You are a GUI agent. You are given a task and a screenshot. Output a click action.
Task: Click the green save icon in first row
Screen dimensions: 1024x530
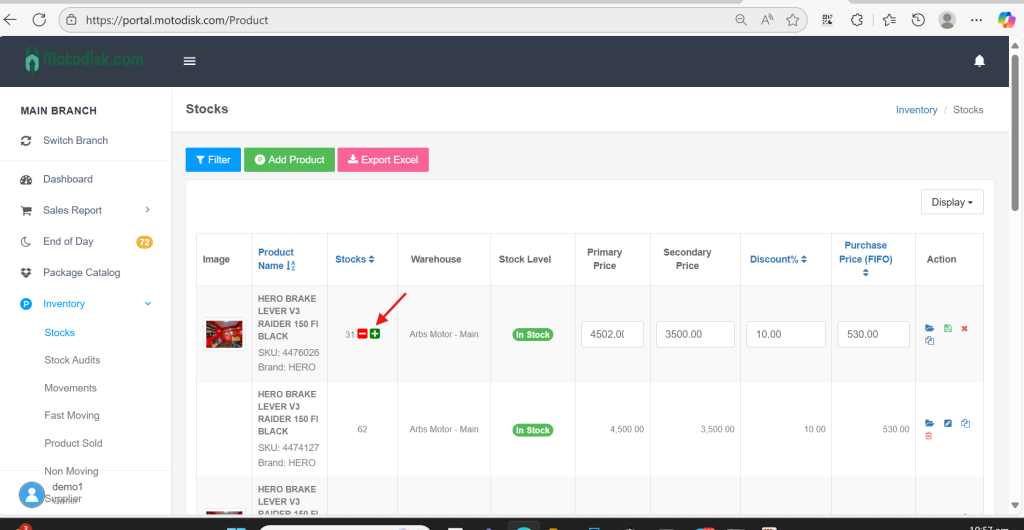[947, 328]
